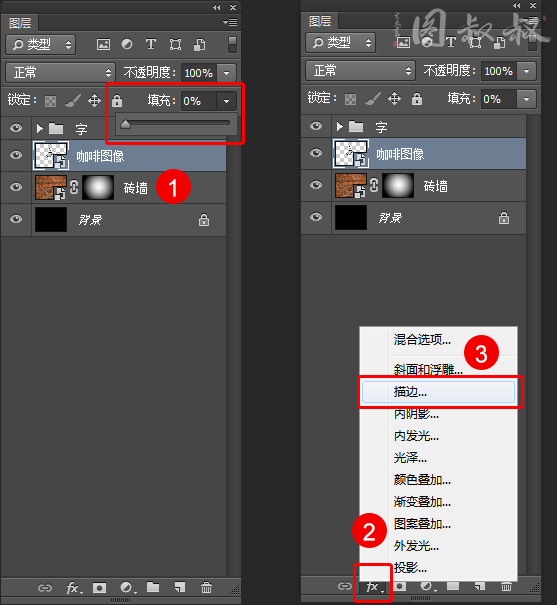This screenshot has width=557, height=605.
Task: Click fill 0% value field in left panel
Action: click(x=199, y=101)
